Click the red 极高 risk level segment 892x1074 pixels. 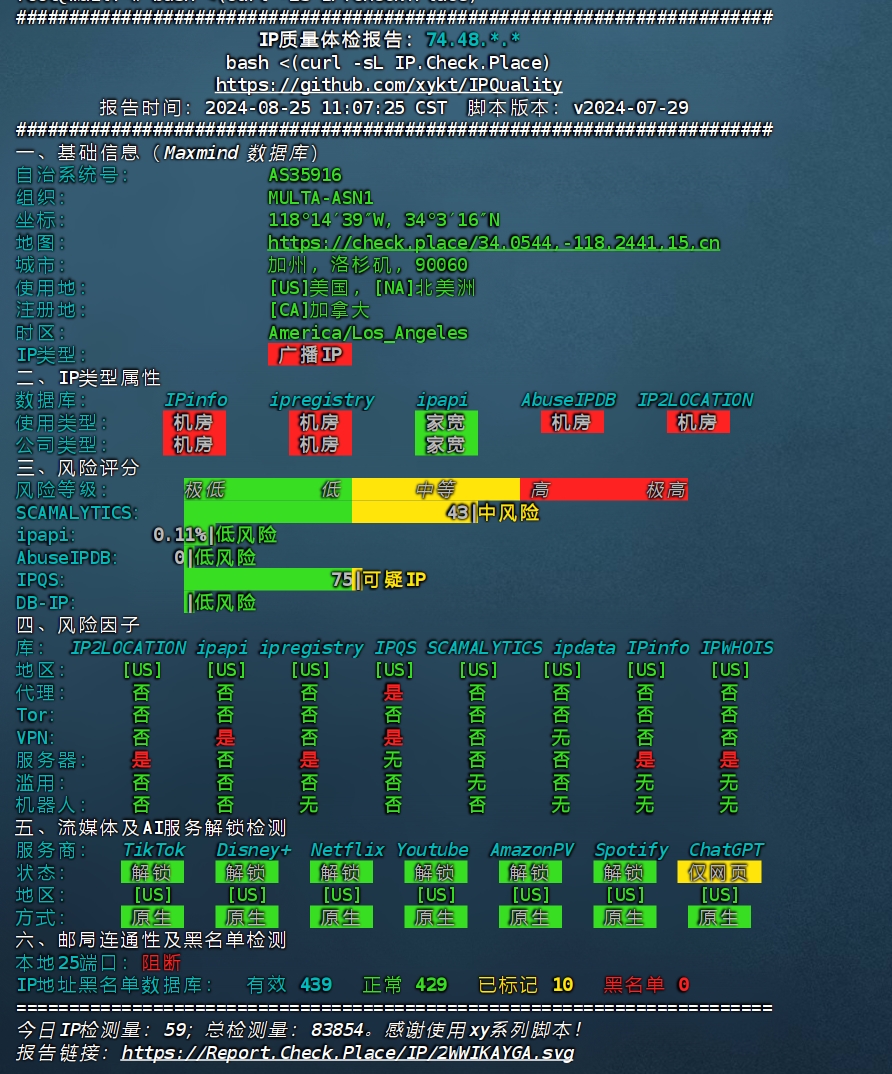[646, 490]
